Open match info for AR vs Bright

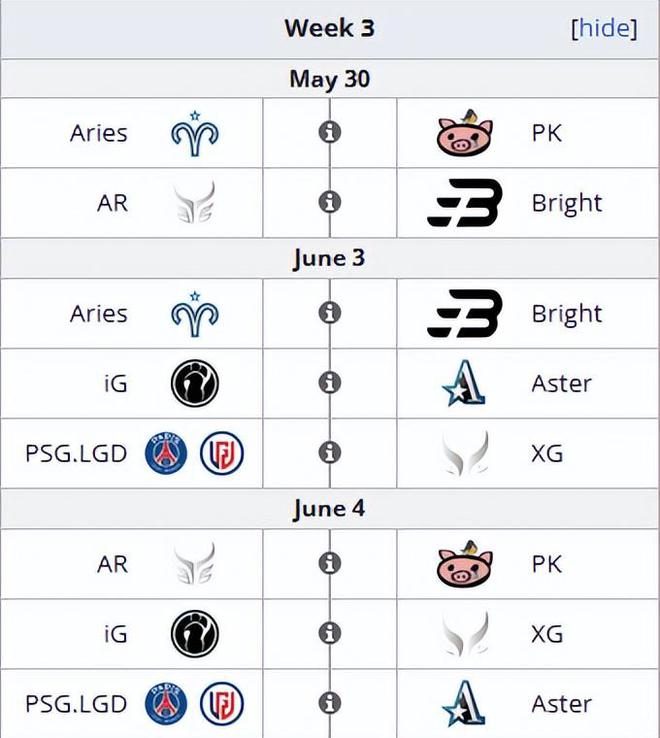[330, 202]
